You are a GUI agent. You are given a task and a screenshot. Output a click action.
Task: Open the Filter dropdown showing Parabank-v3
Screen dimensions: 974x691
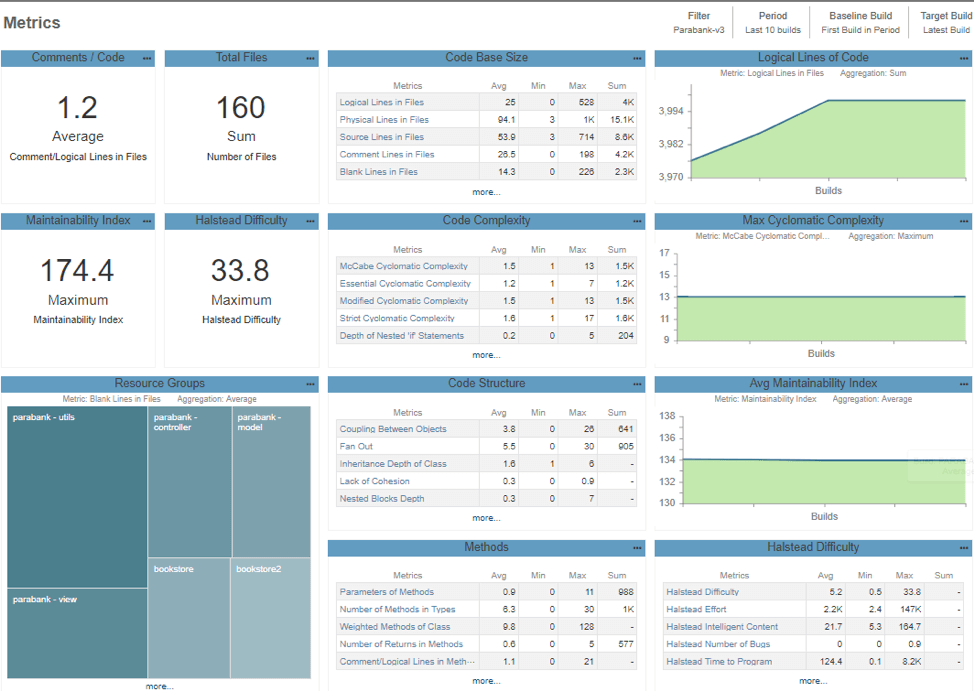point(699,23)
